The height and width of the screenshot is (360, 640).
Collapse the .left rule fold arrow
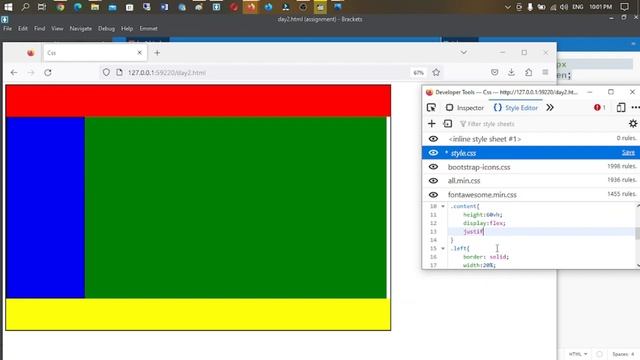pos(443,248)
